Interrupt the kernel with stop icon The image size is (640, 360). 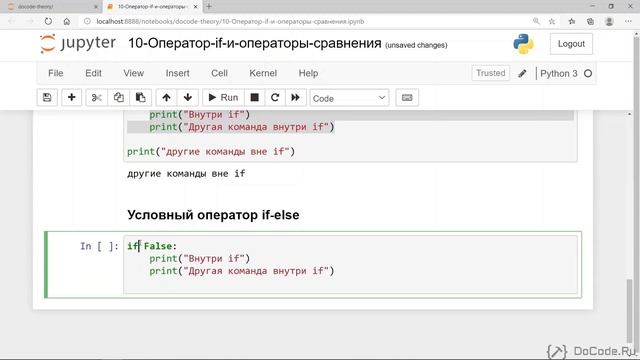(254, 98)
